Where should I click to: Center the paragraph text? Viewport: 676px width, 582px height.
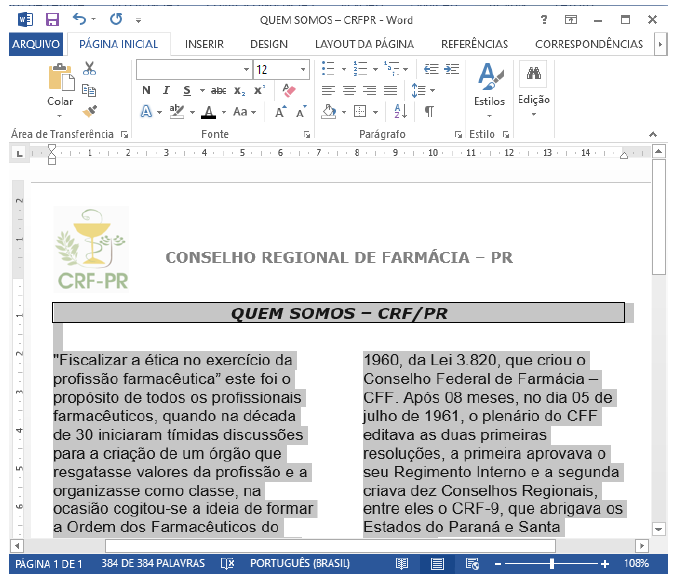[x=349, y=91]
